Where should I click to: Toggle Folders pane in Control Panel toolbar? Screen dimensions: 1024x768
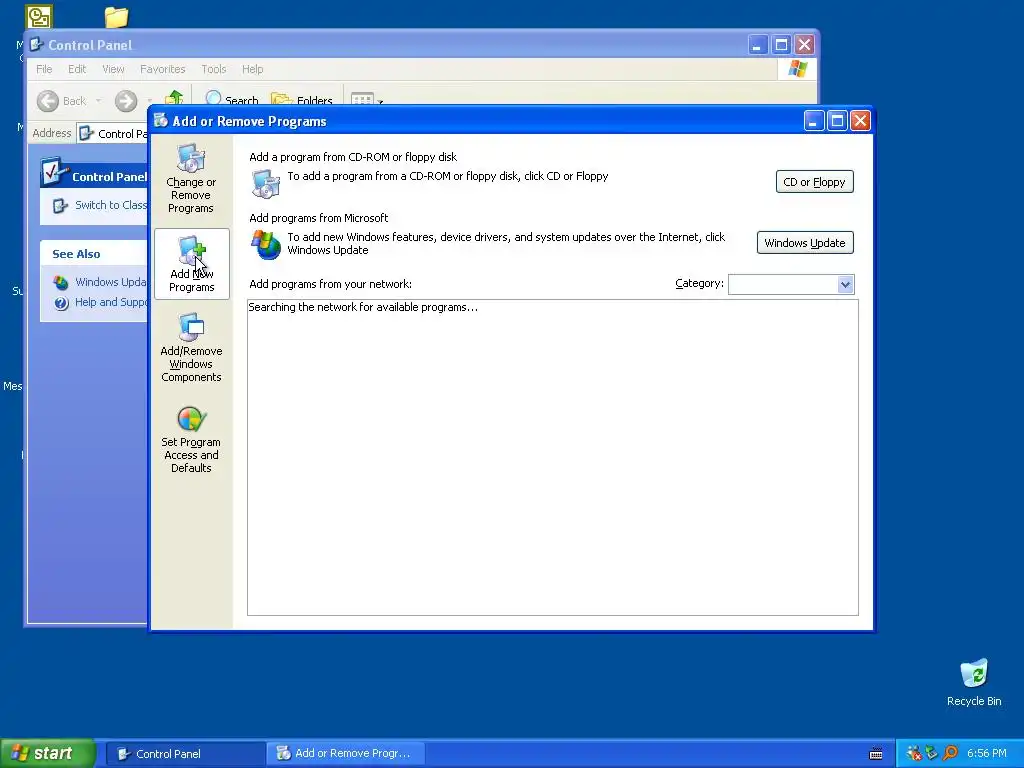click(302, 99)
